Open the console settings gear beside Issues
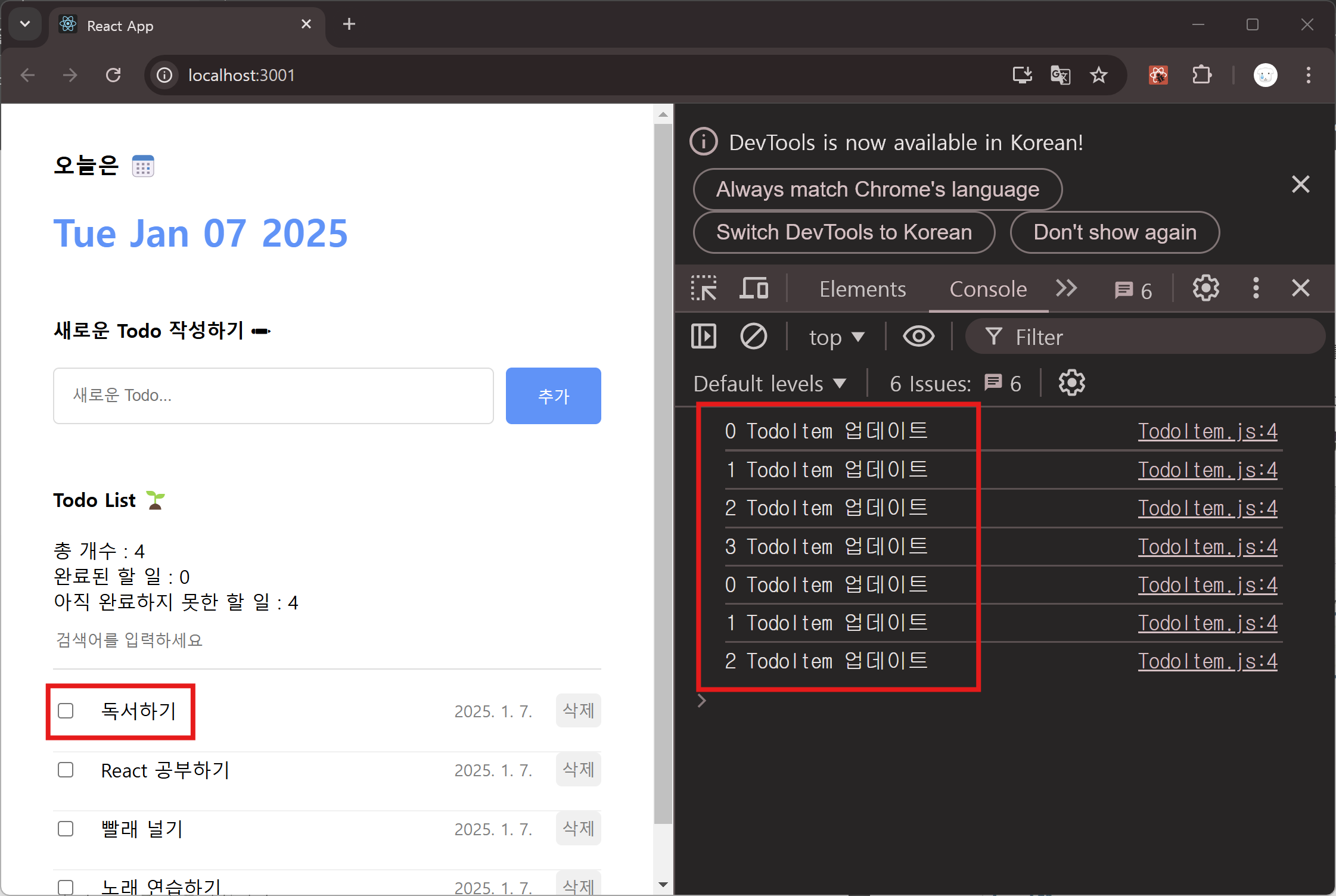This screenshot has height=896, width=1336. pos(1071,383)
